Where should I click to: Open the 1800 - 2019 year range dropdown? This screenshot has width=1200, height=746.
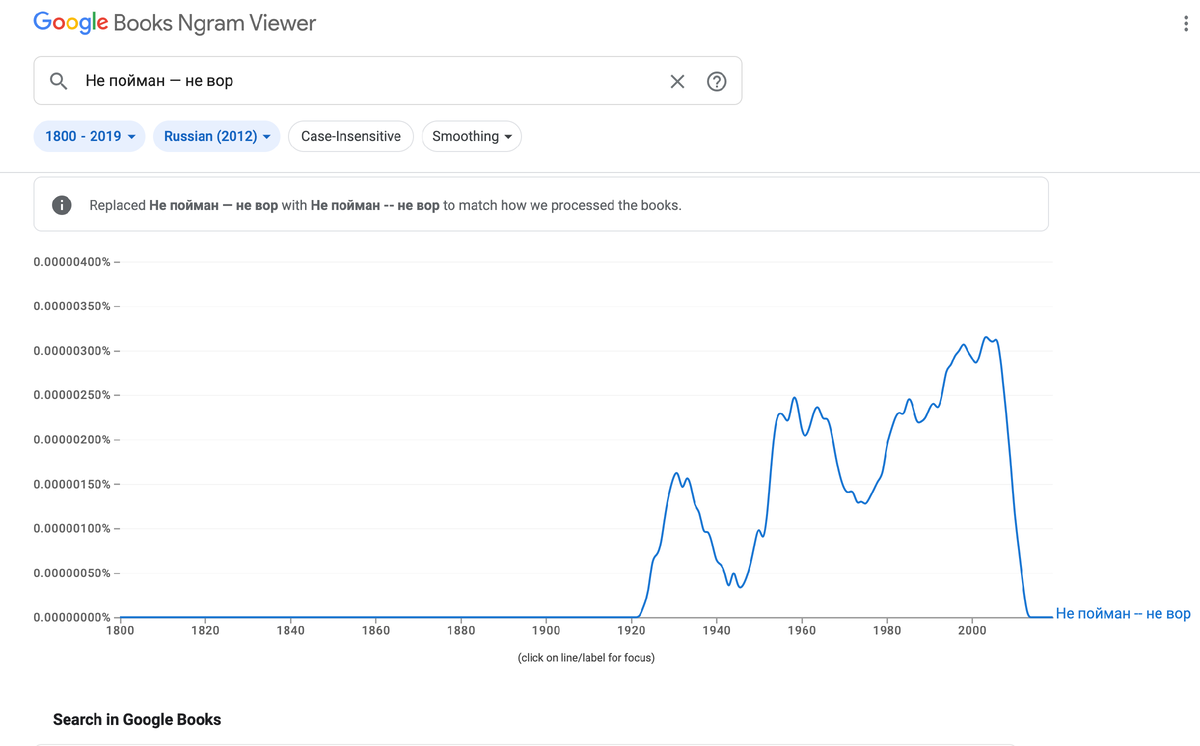click(x=90, y=136)
